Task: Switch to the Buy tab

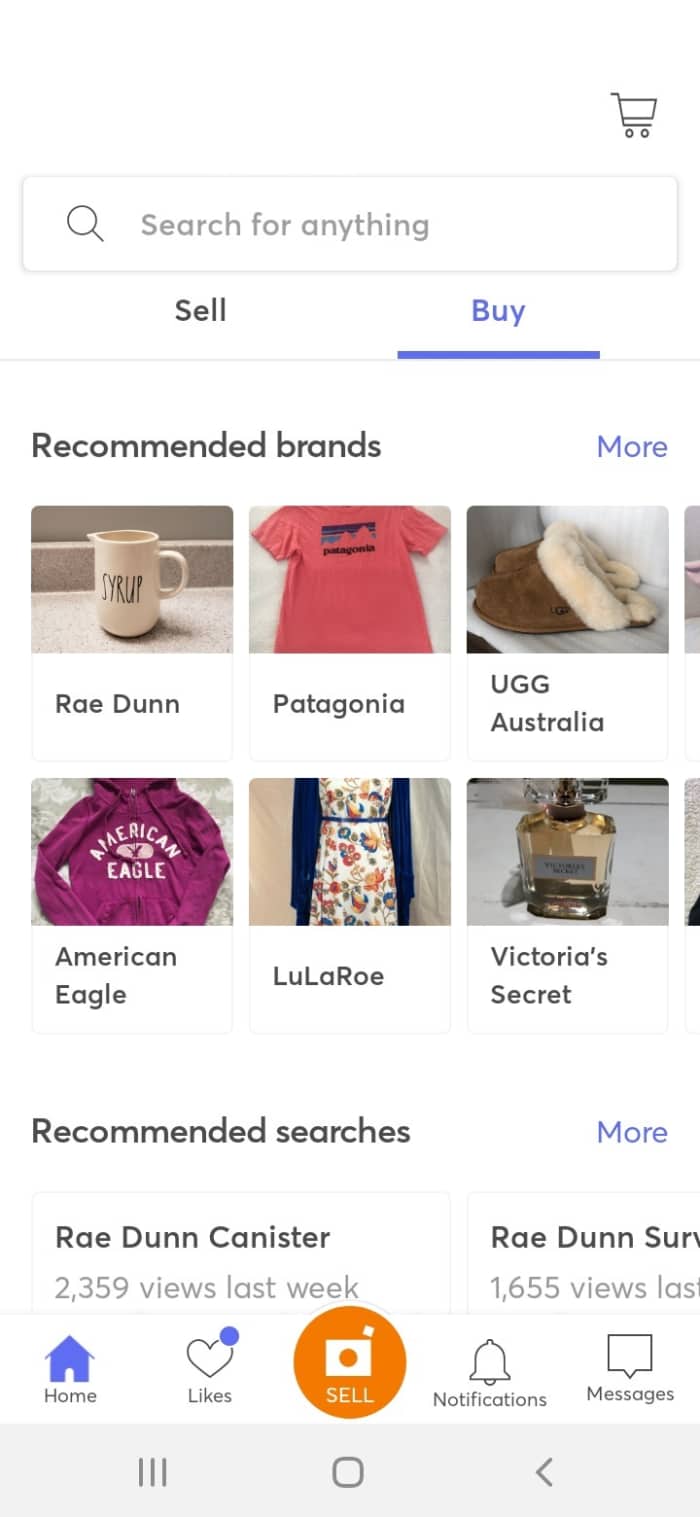Action: pos(497,311)
